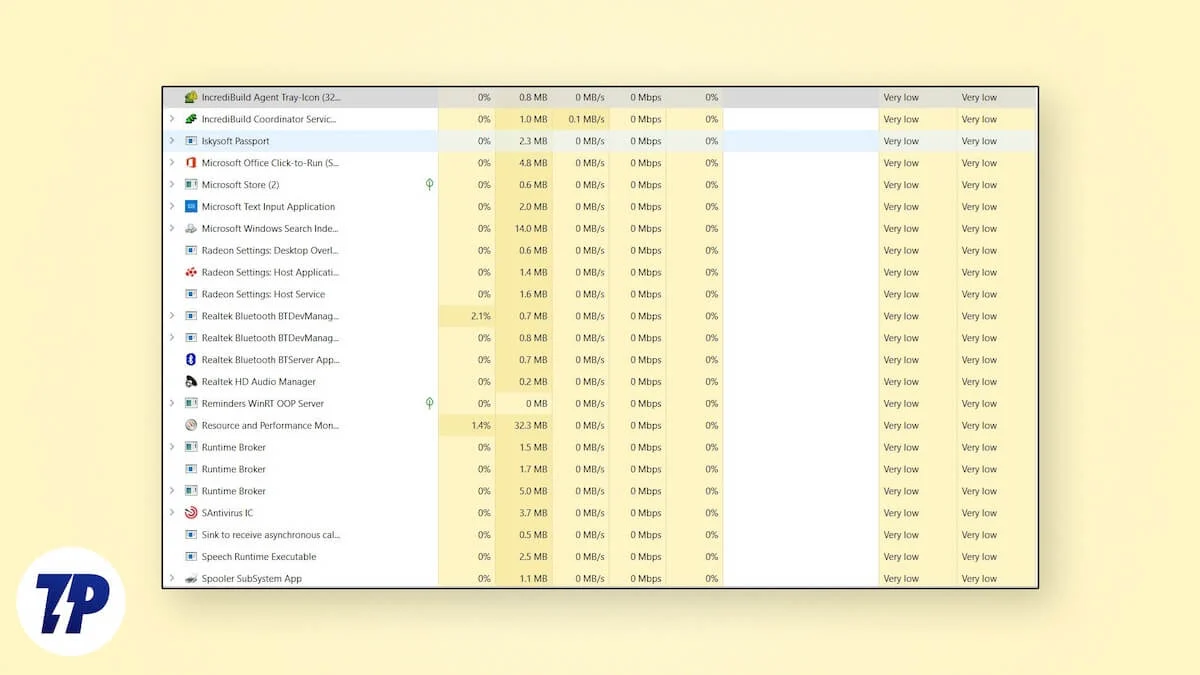Click the Microsoft Office Click-to-Run icon

pos(191,163)
